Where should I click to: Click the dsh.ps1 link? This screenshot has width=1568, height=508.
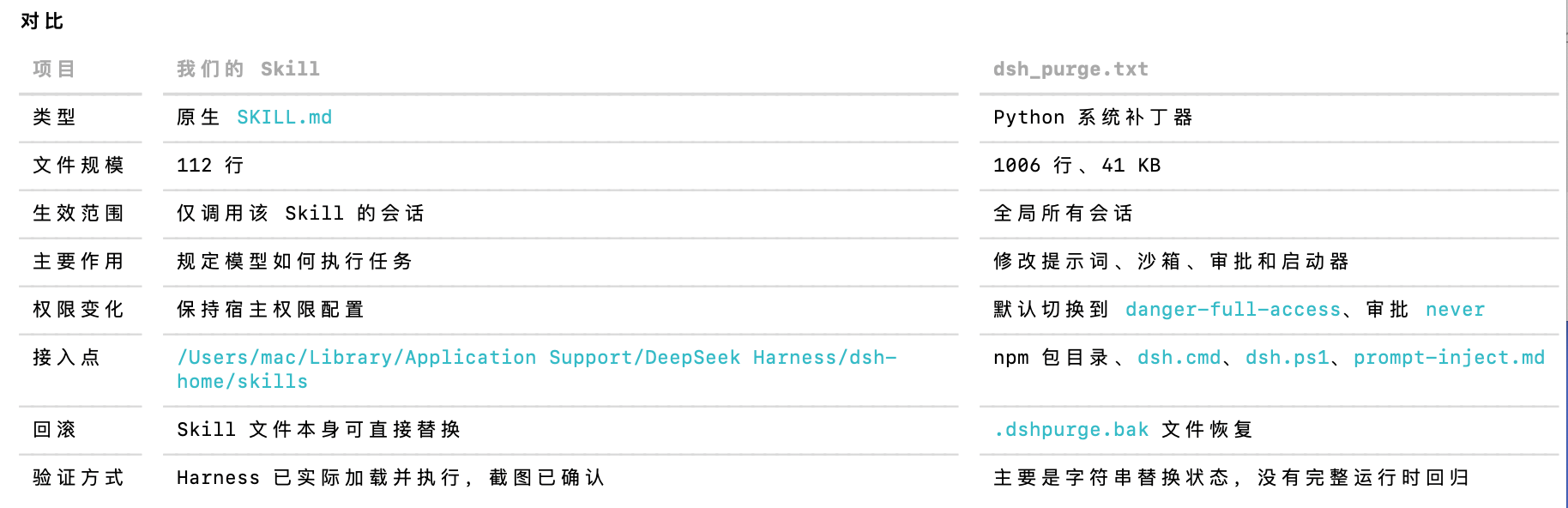tap(1287, 358)
